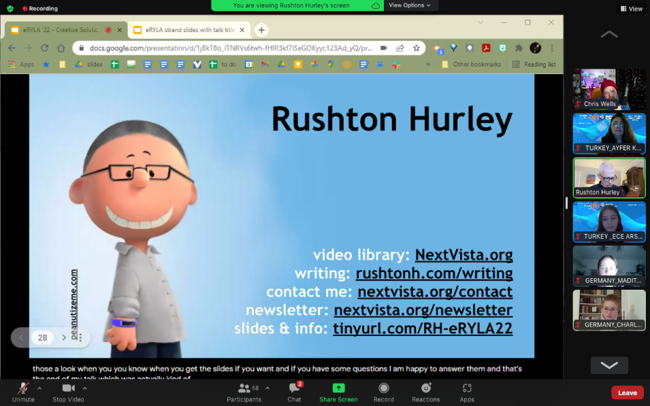Open the Chrome three-dot menu

point(552,48)
